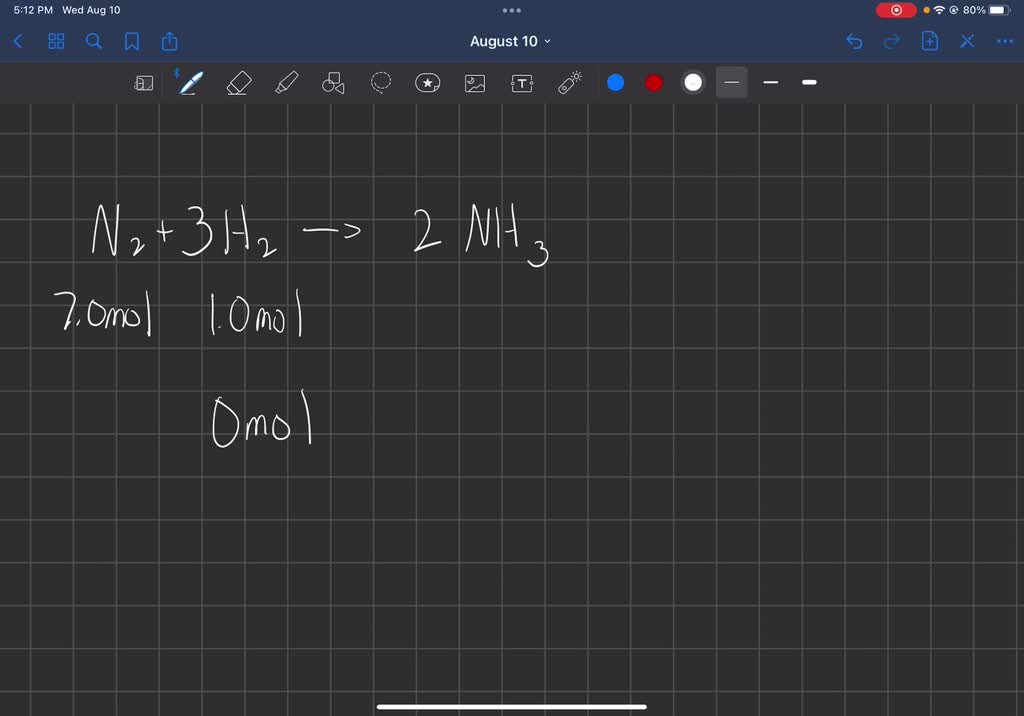Select the Text box tool
The height and width of the screenshot is (716, 1024).
[522, 83]
